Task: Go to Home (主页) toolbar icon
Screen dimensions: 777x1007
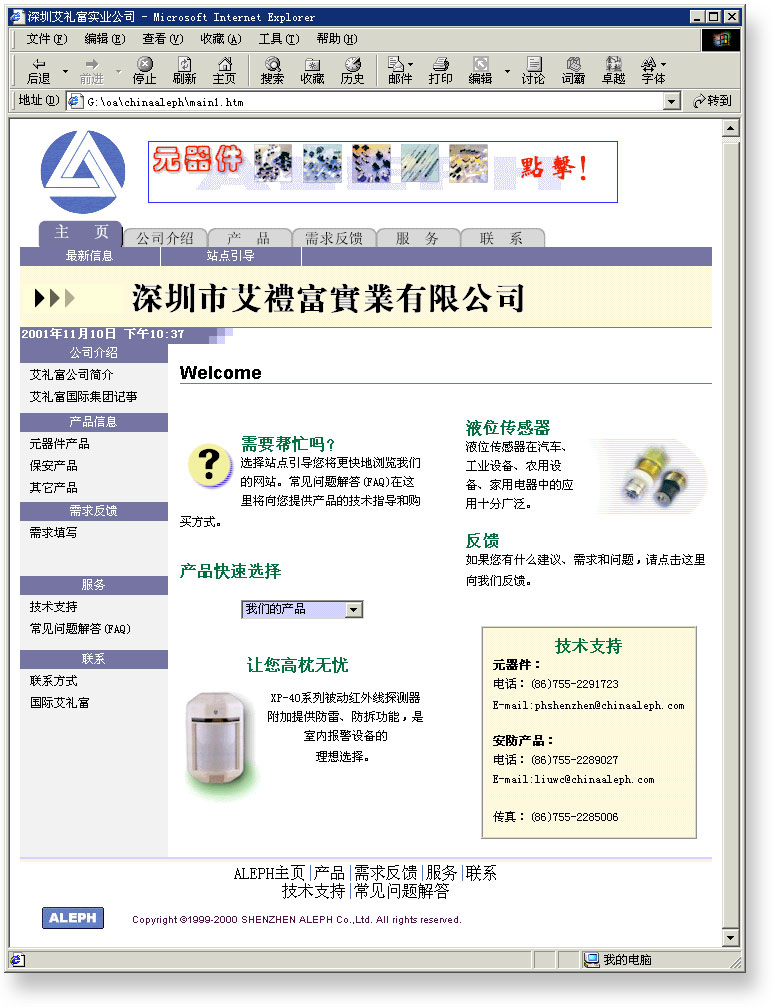Action: tap(224, 70)
